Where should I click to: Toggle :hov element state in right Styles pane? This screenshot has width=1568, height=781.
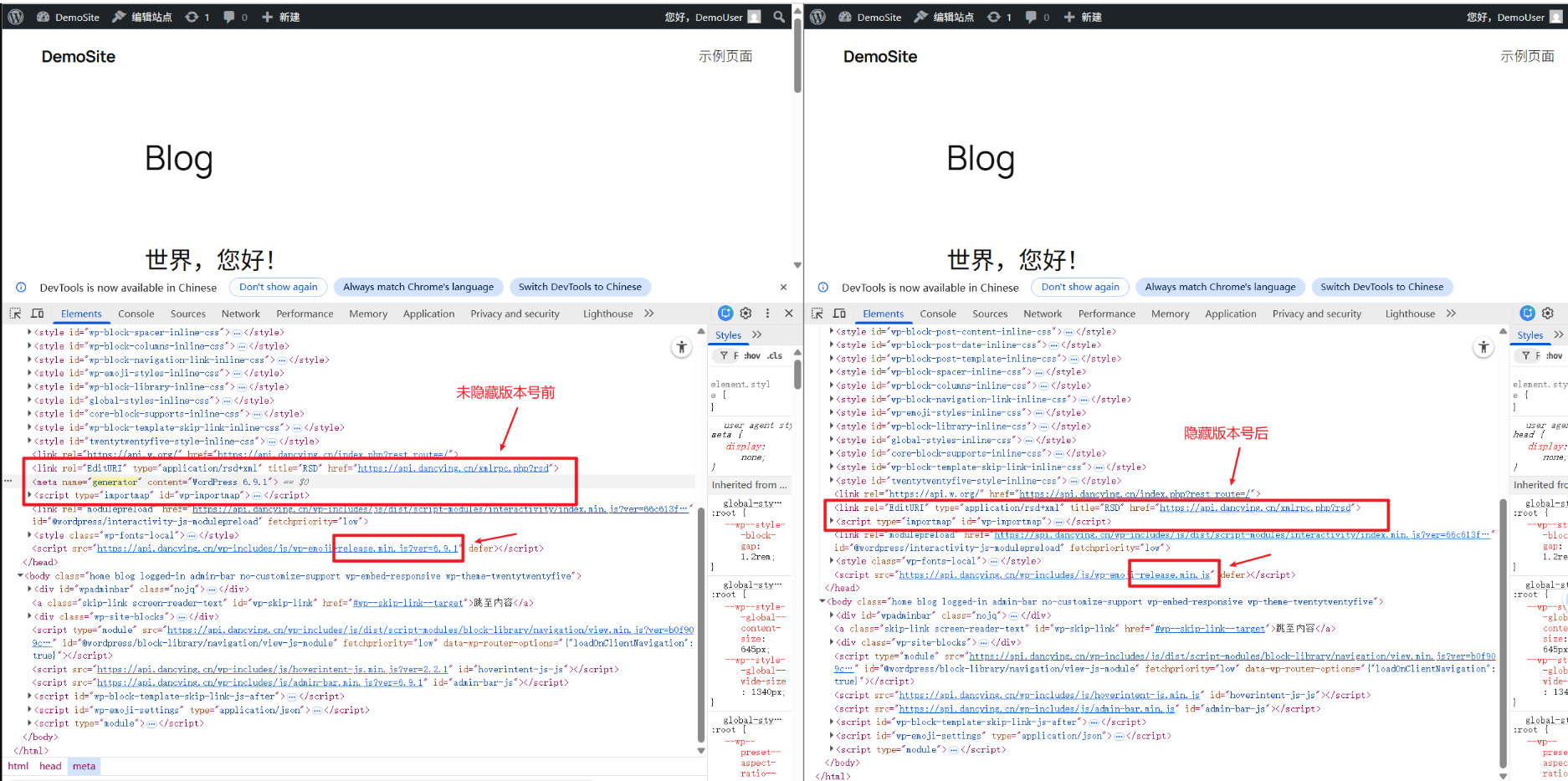1554,355
